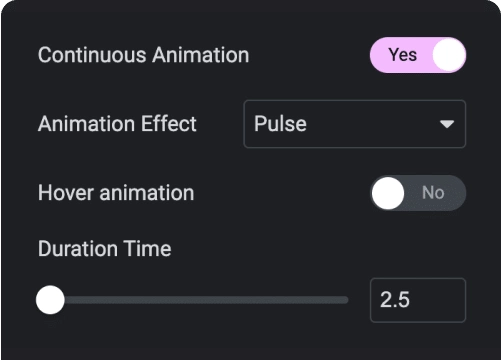The image size is (501, 360).
Task: Click the Duration Time label
Action: click(x=104, y=249)
